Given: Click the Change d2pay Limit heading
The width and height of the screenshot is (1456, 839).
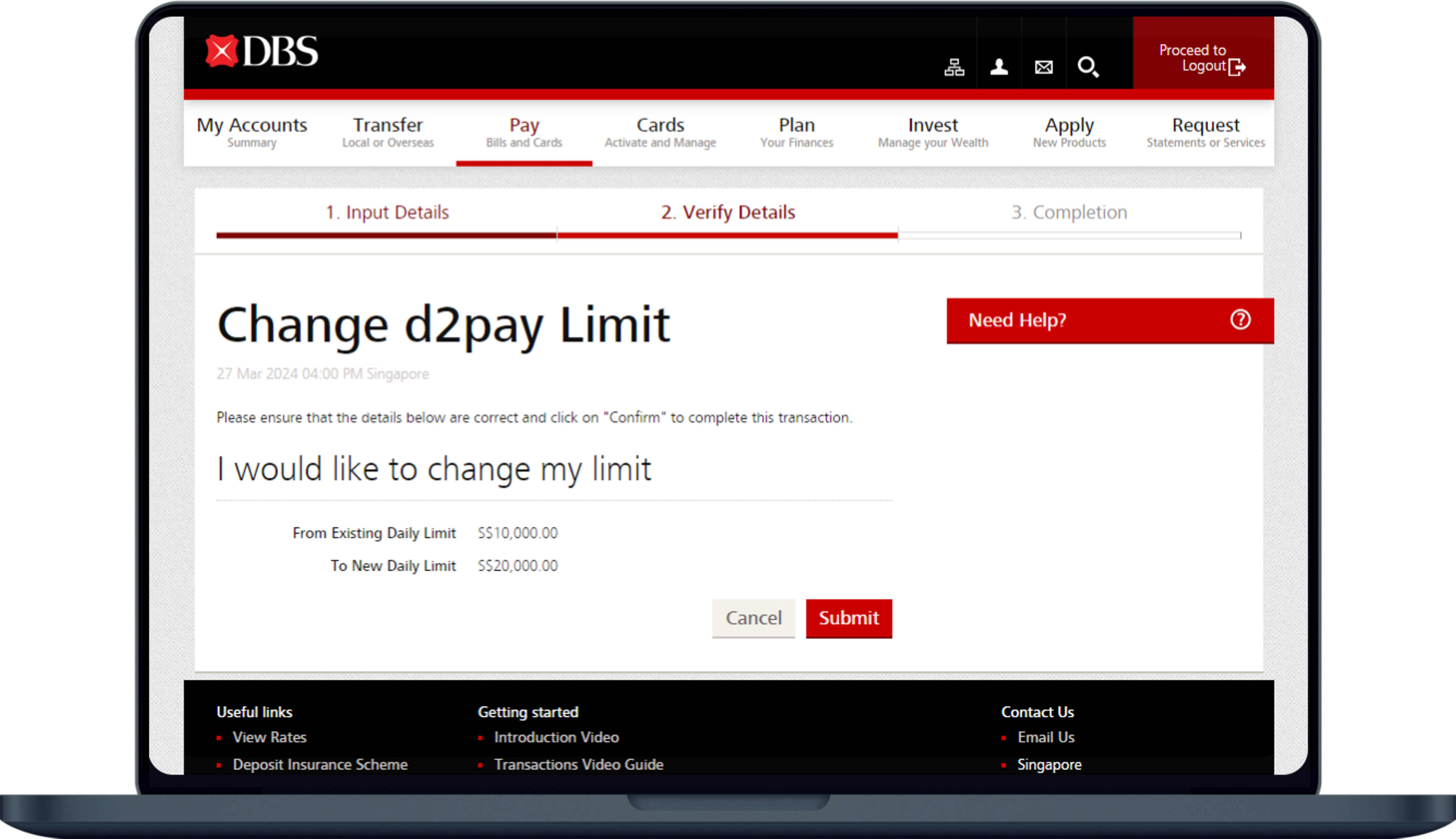Looking at the screenshot, I should coord(444,326).
